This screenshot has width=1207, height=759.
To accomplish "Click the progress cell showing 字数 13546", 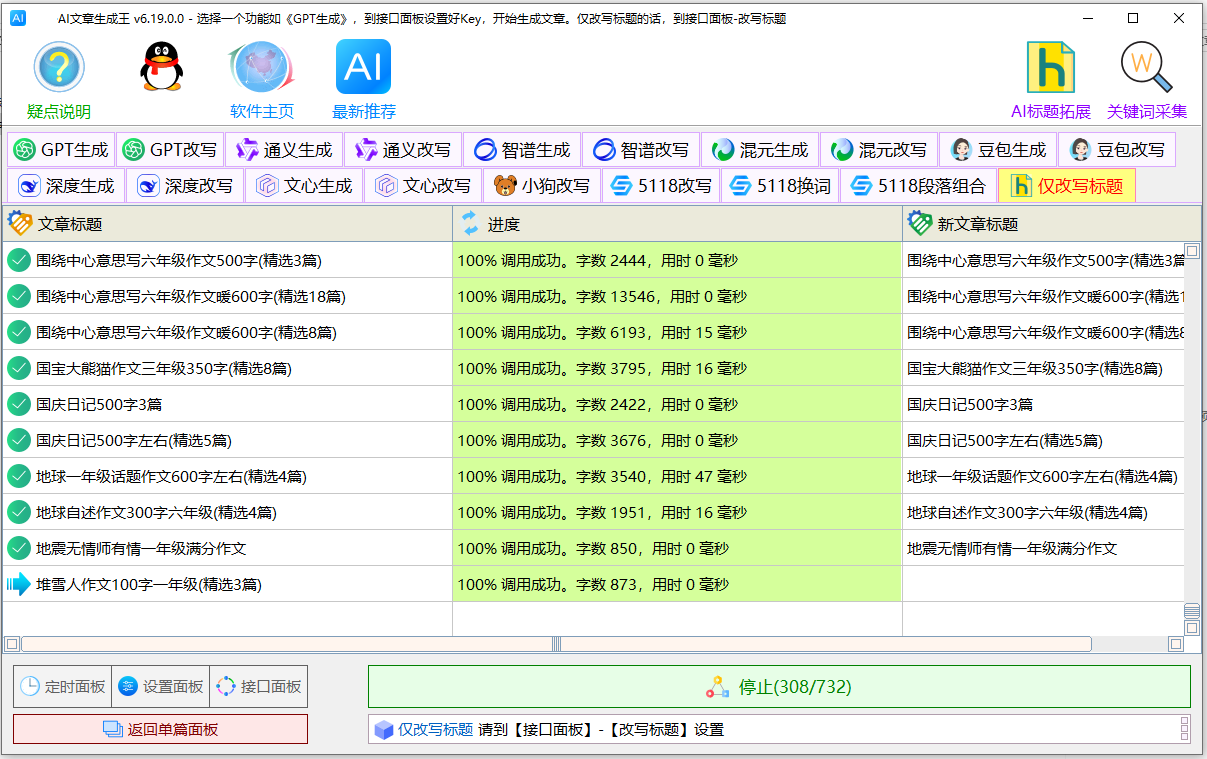I will click(x=677, y=296).
